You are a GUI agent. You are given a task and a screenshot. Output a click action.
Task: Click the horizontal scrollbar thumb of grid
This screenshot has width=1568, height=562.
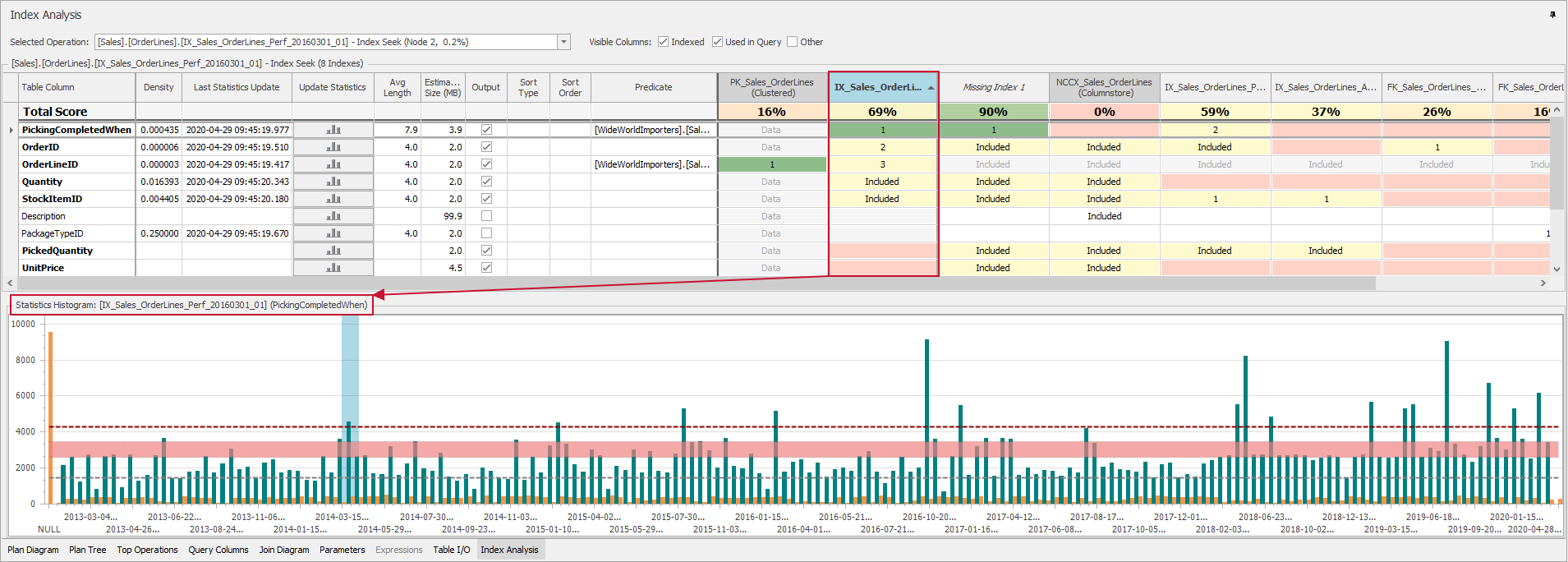coord(698,283)
